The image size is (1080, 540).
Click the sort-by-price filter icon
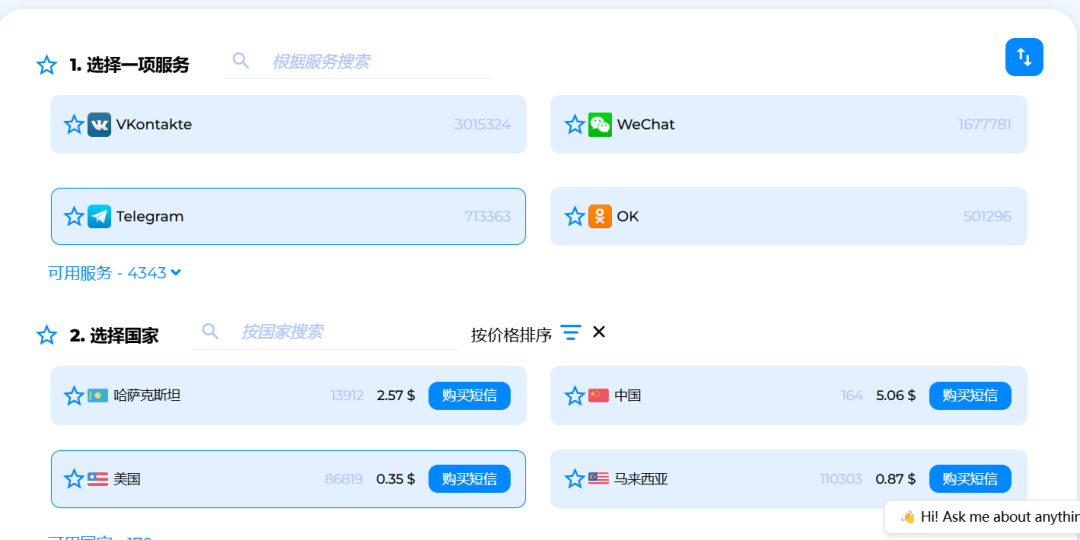pos(570,333)
